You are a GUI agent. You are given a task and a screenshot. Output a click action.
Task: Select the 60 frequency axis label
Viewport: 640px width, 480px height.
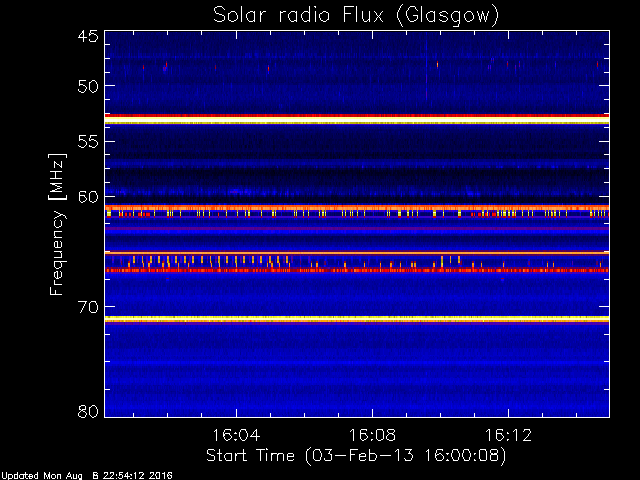[88, 197]
